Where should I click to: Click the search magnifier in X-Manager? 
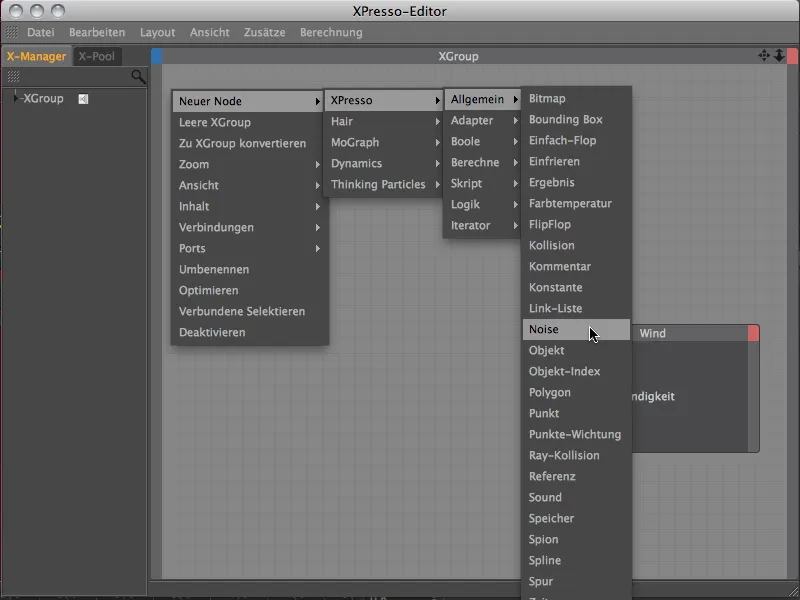coord(138,77)
